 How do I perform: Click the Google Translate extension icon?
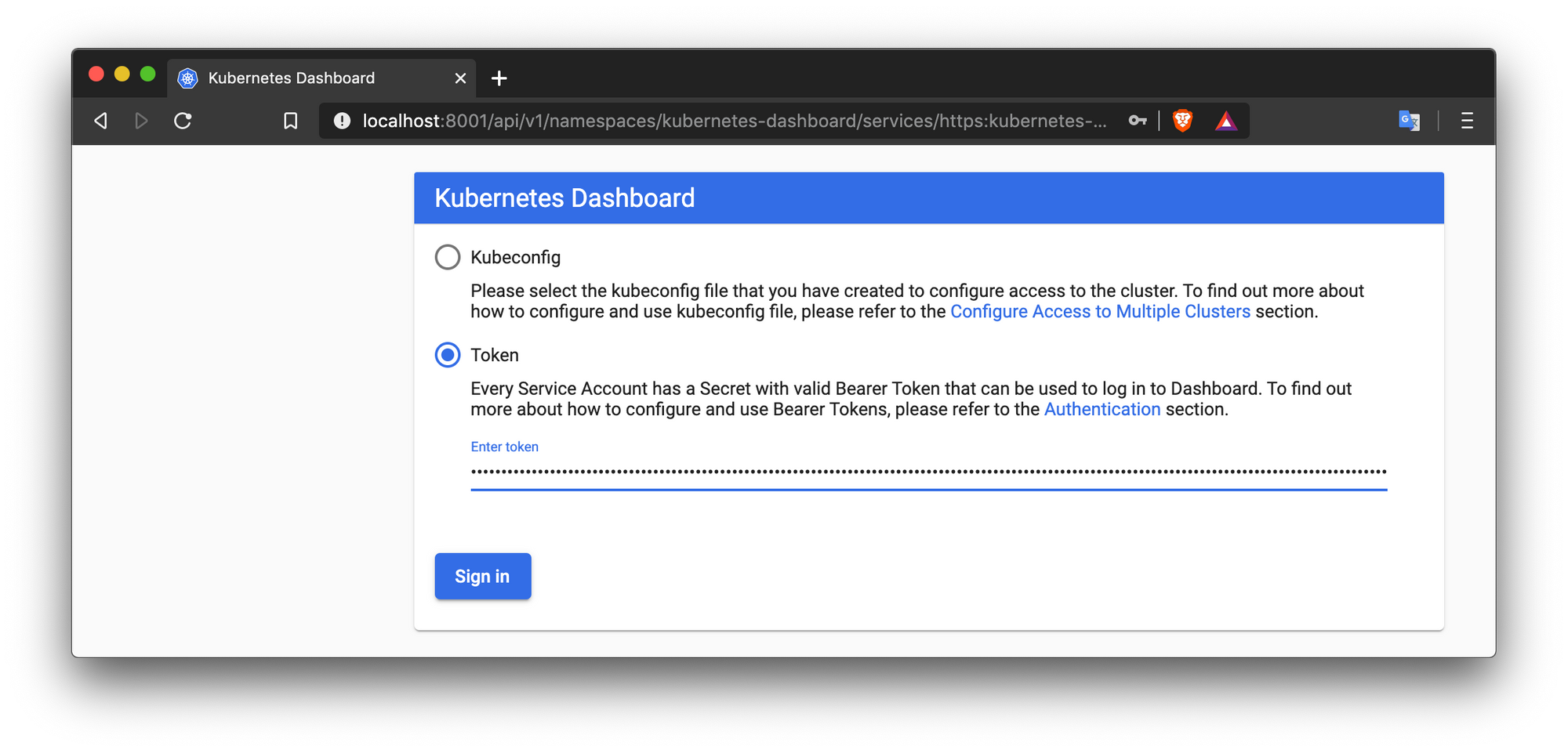pyautogui.click(x=1409, y=121)
